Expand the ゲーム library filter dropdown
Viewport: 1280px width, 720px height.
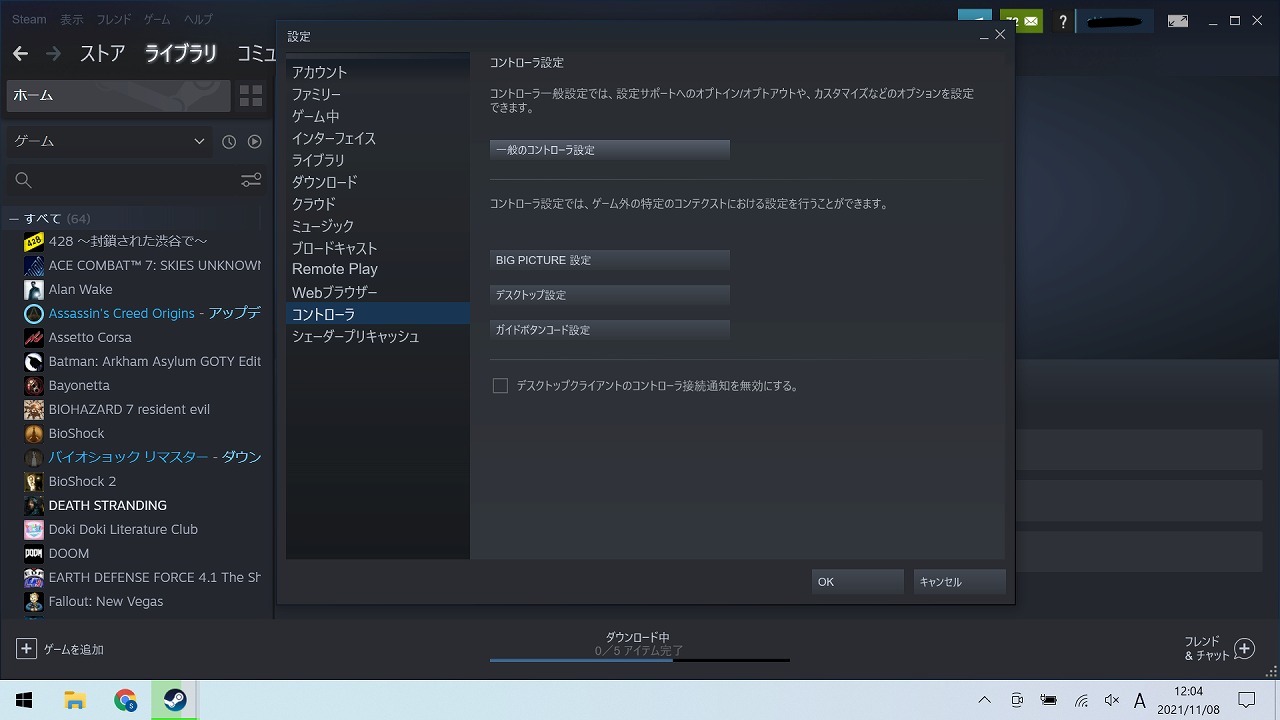pos(109,142)
